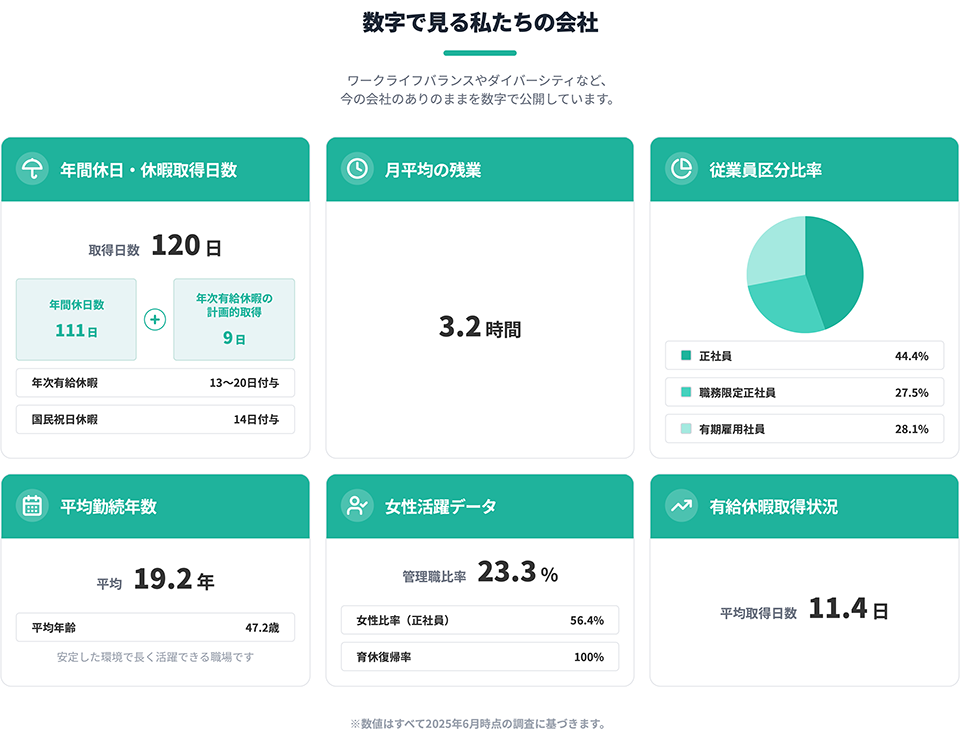Click the clock icon beside 月平均の残業
This screenshot has width=960, height=739.
(356, 170)
